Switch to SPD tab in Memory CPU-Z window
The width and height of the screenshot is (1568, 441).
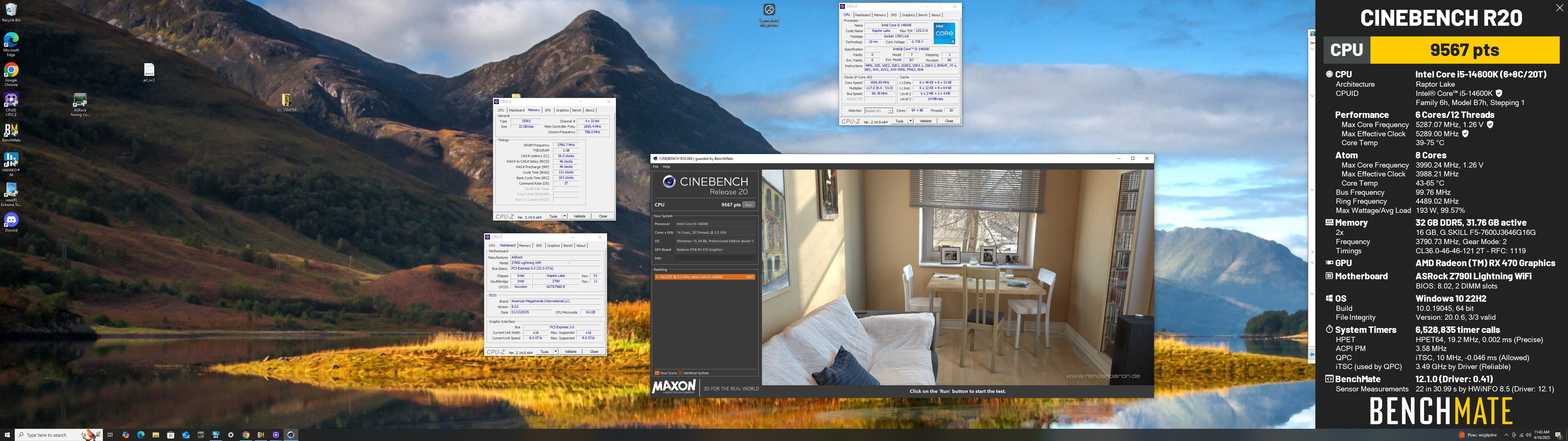548,110
